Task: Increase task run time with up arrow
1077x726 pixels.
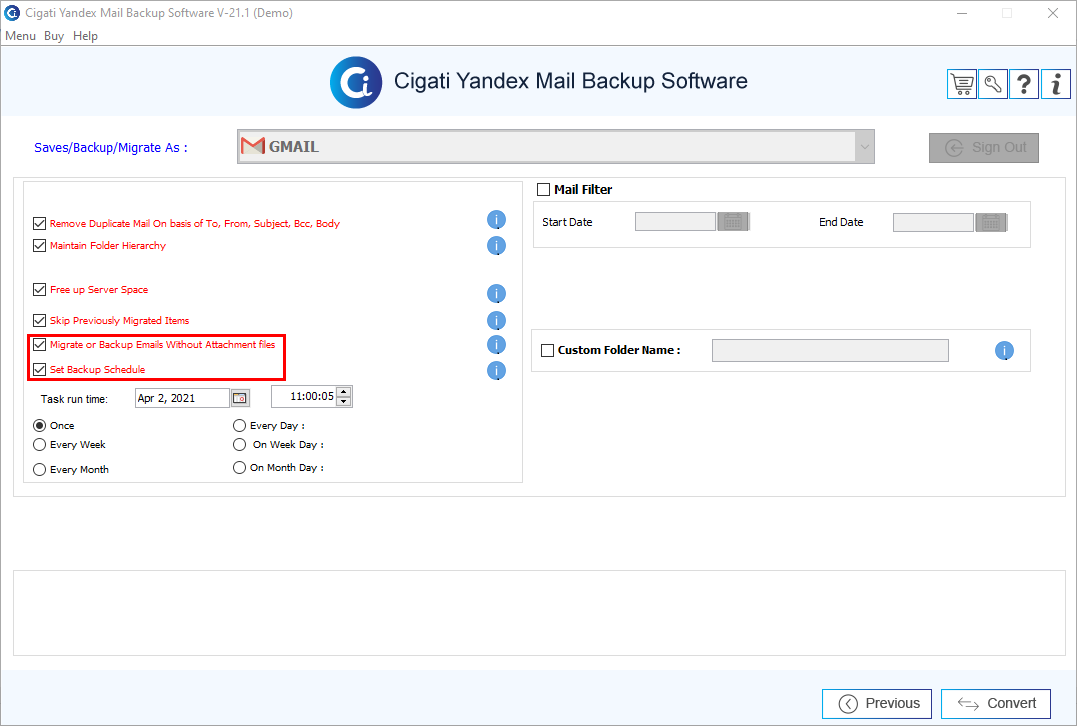Action: pyautogui.click(x=344, y=392)
